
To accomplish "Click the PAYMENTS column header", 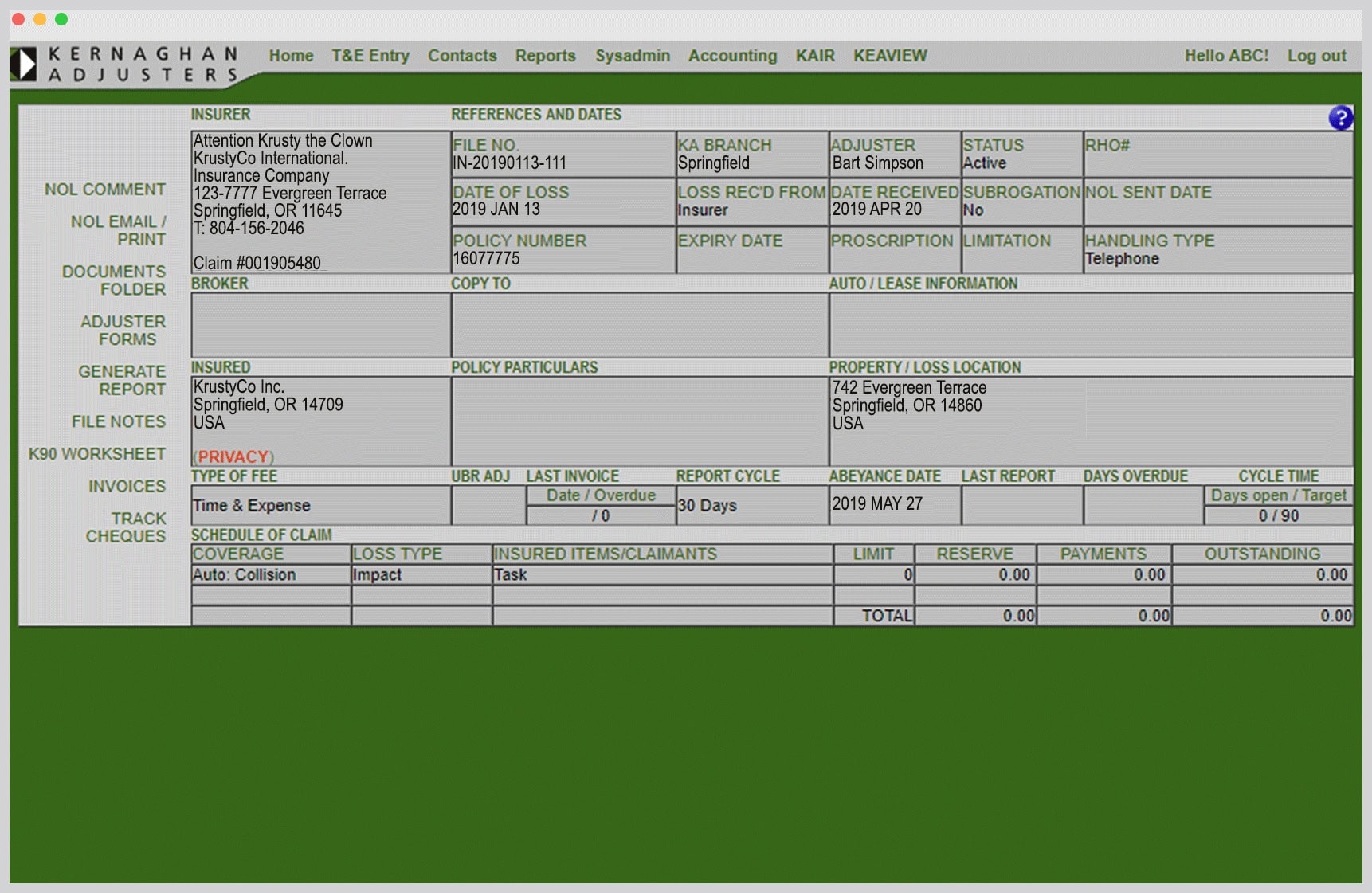I will click(x=1103, y=554).
